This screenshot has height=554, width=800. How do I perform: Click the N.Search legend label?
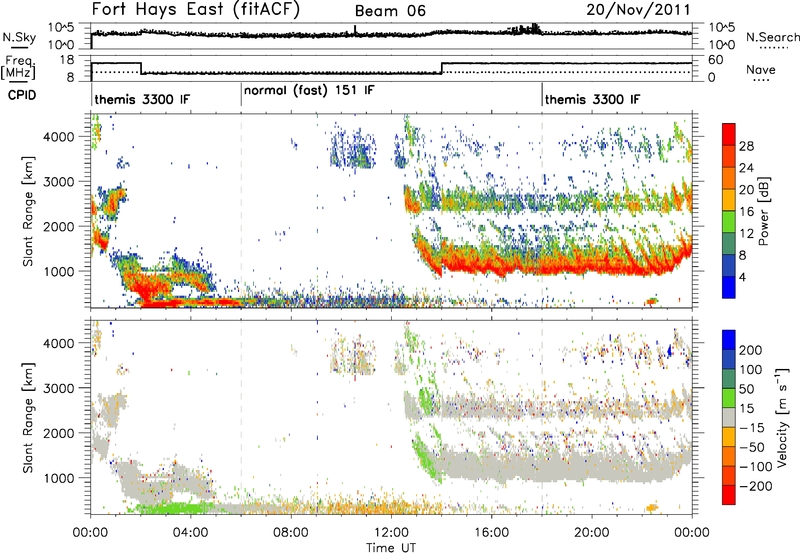pyautogui.click(x=772, y=37)
